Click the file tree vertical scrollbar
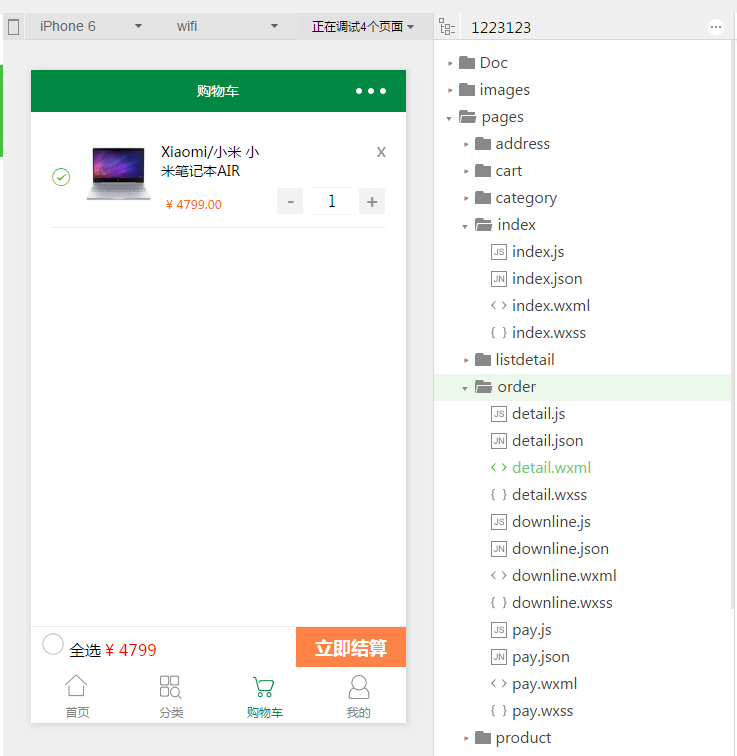The image size is (737, 756). [x=733, y=323]
